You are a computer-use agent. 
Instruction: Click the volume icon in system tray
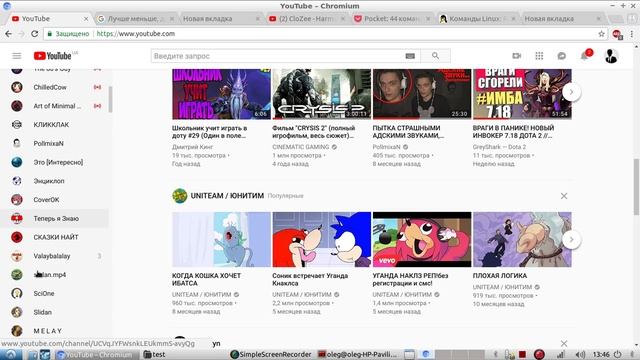[580, 355]
